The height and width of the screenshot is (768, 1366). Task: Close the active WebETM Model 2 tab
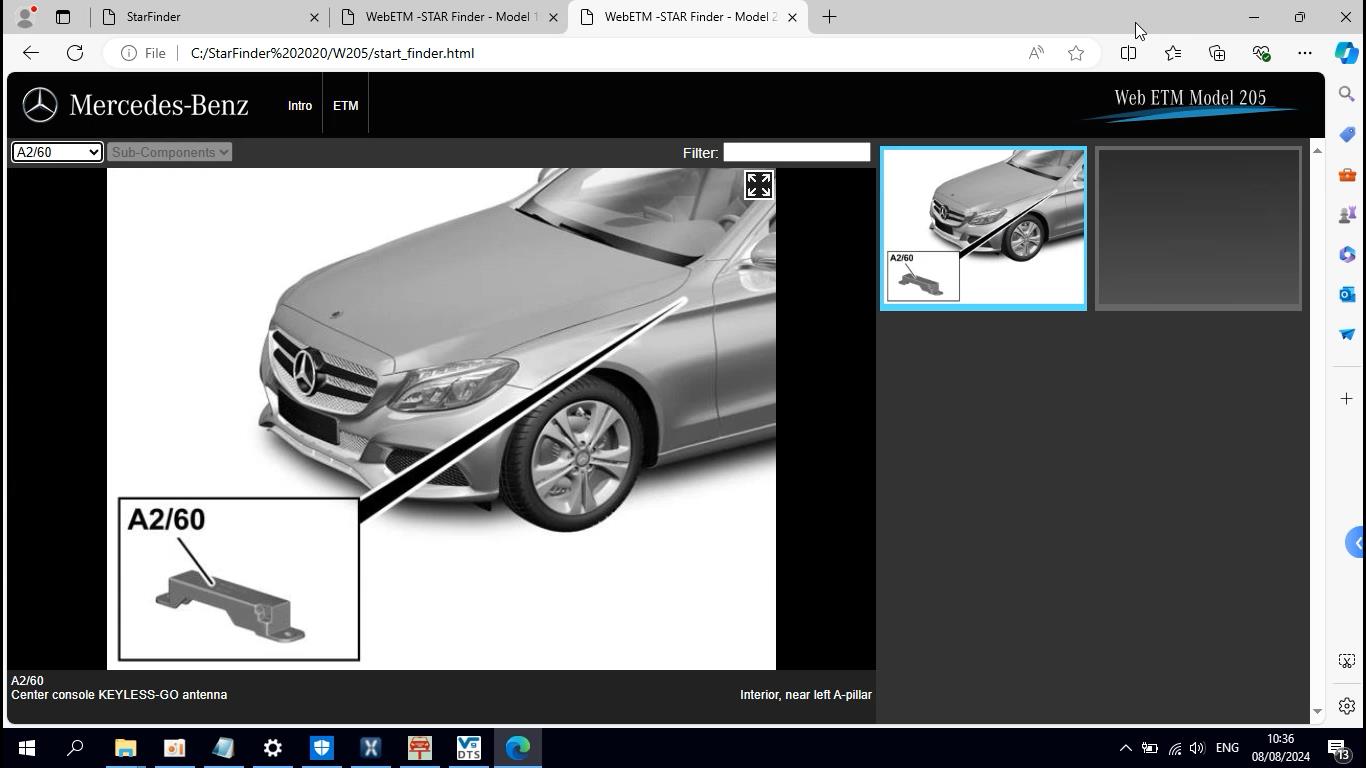tap(792, 17)
